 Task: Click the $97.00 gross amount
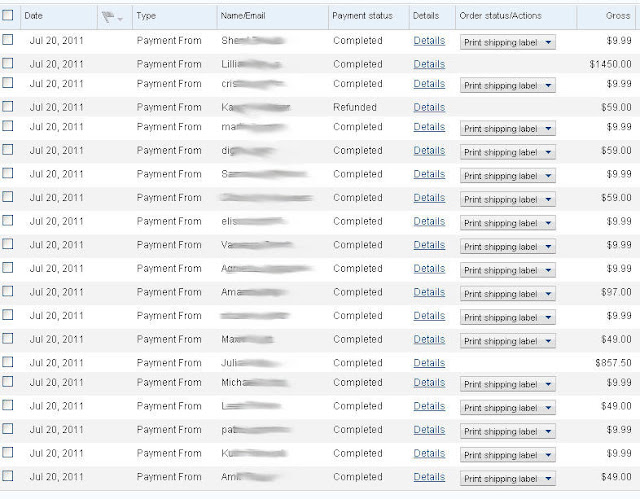pyautogui.click(x=616, y=292)
